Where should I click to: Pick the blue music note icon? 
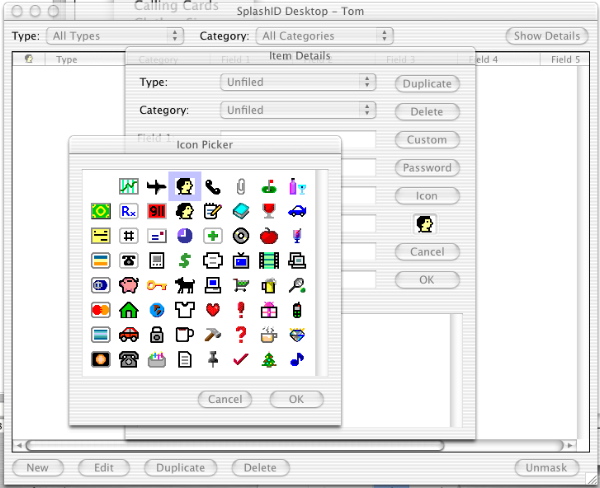(297, 359)
